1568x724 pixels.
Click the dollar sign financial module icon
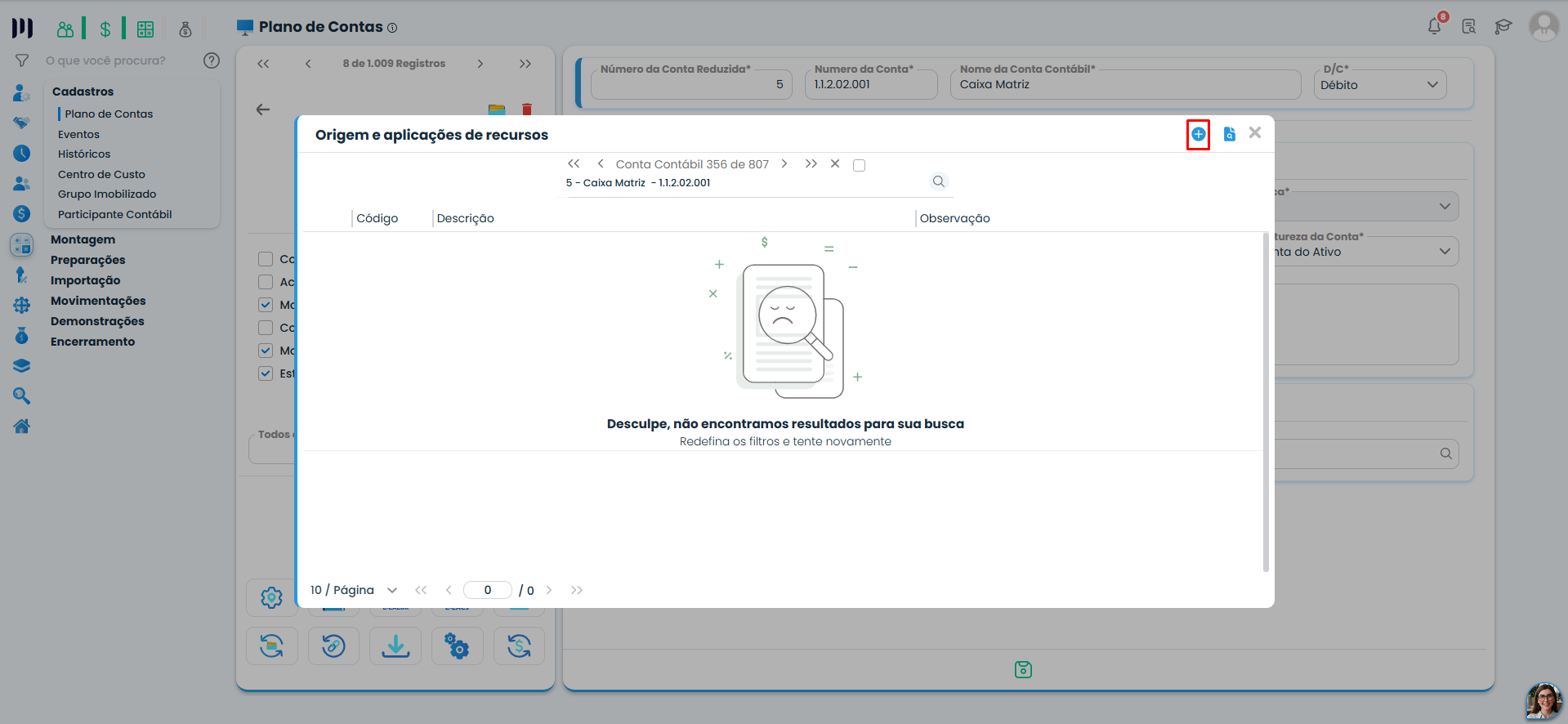(105, 29)
